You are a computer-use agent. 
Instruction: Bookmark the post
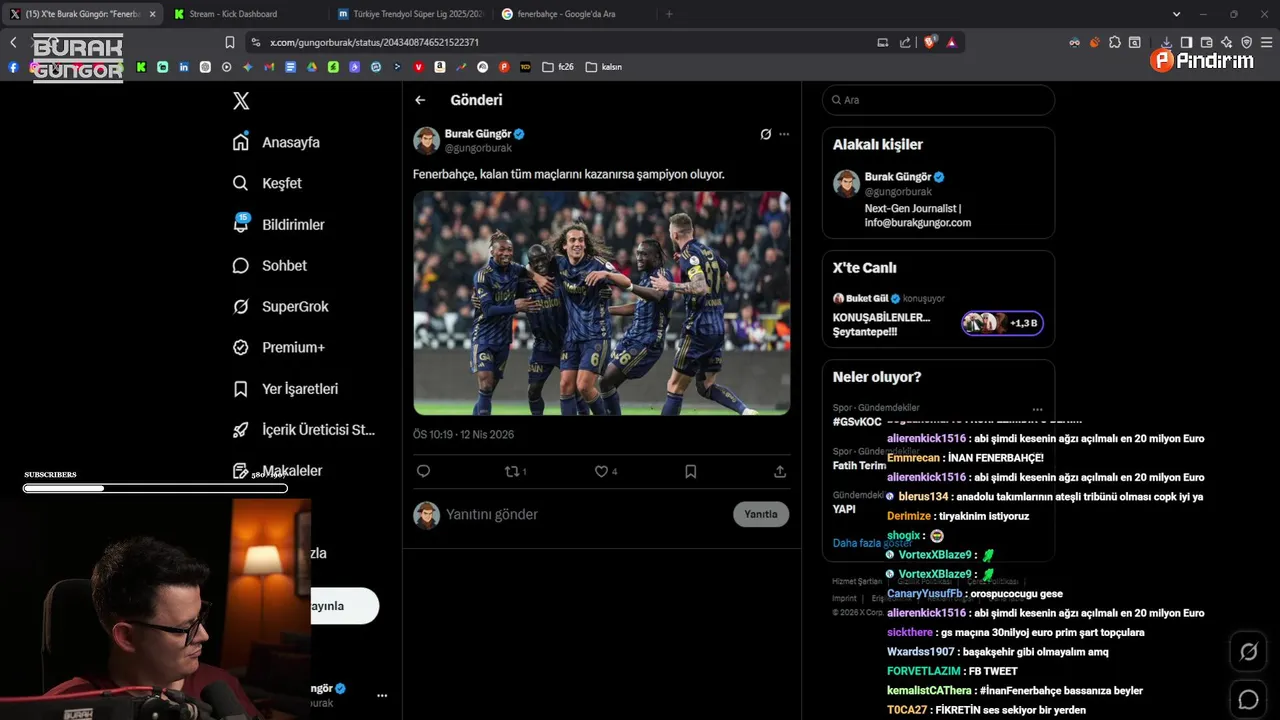click(690, 471)
